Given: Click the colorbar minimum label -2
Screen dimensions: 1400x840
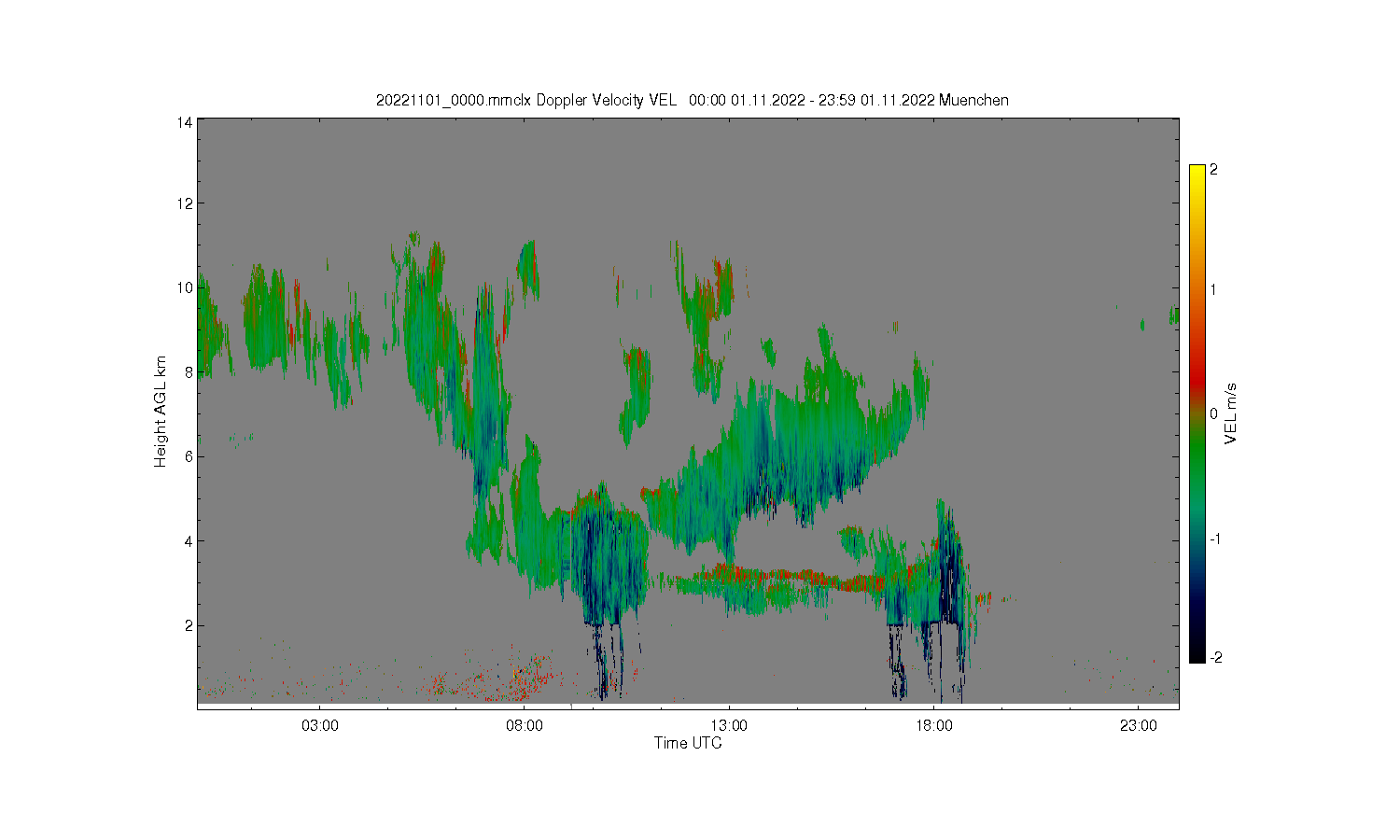Looking at the screenshot, I should [1215, 658].
